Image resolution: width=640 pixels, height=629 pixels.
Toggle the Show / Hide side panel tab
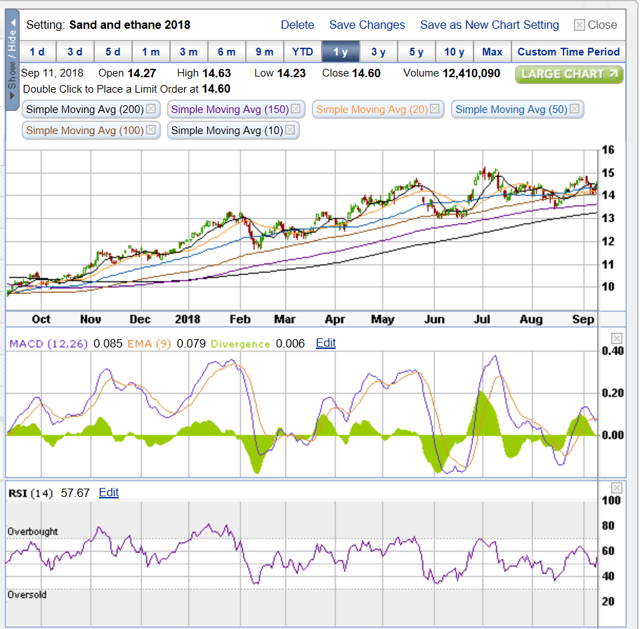tap(12, 60)
